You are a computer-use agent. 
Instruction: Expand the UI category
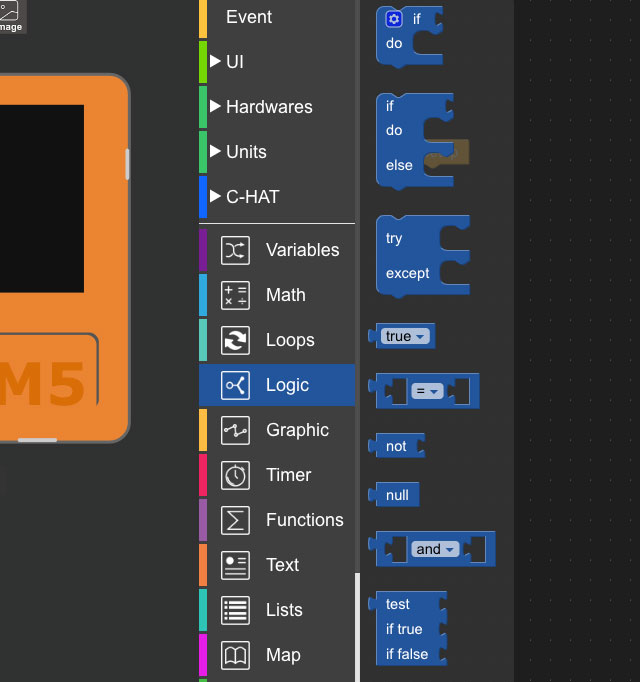coord(216,62)
